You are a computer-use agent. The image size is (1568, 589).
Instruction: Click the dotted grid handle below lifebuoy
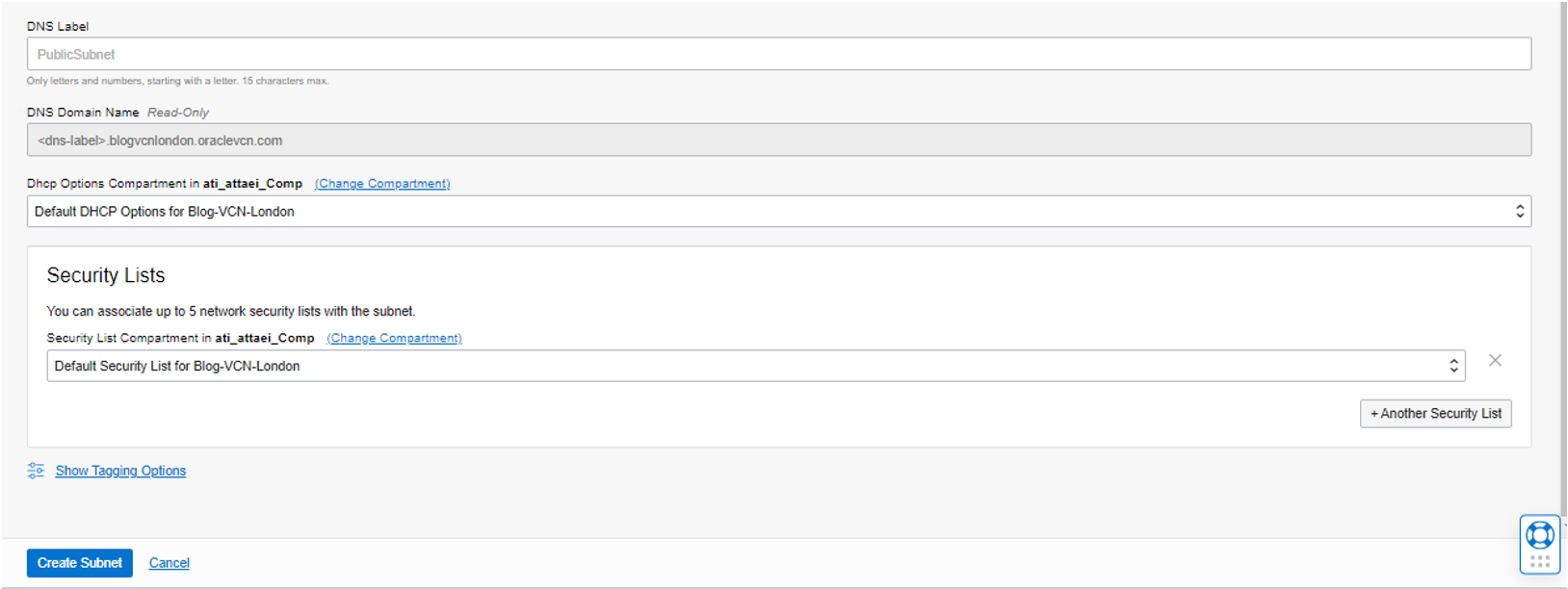(1539, 561)
